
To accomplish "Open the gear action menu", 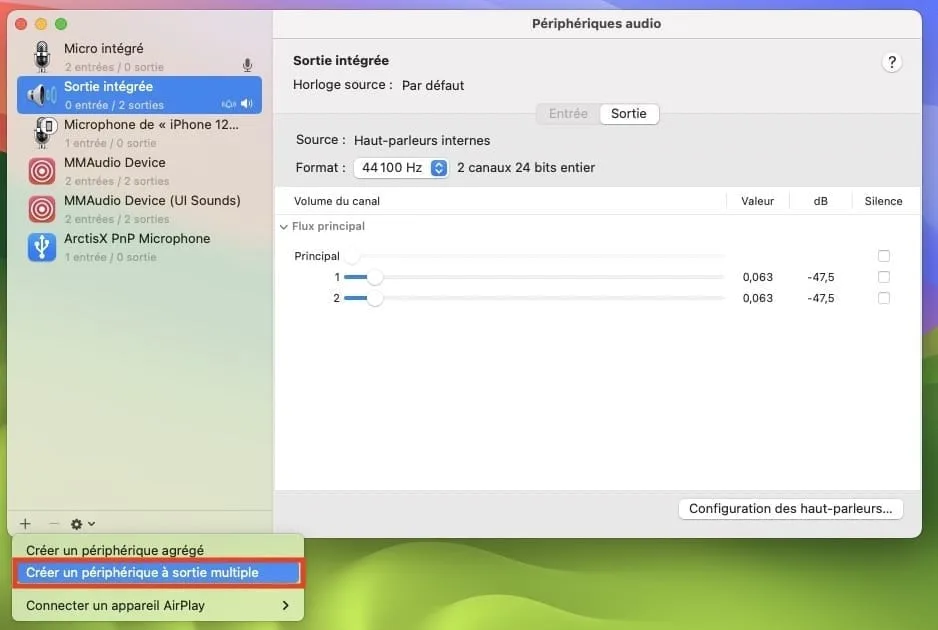I will pos(75,523).
